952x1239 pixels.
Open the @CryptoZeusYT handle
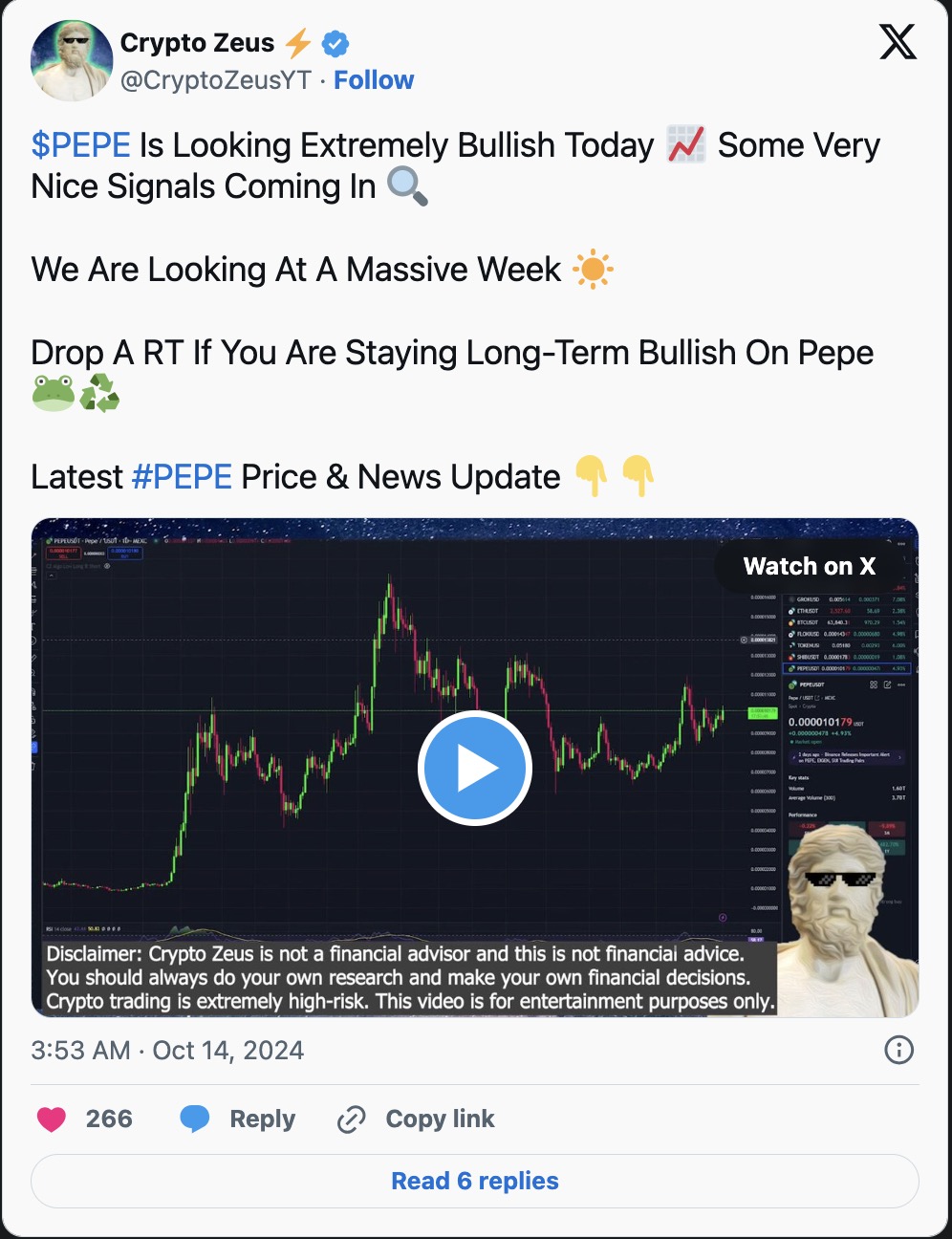click(x=216, y=80)
